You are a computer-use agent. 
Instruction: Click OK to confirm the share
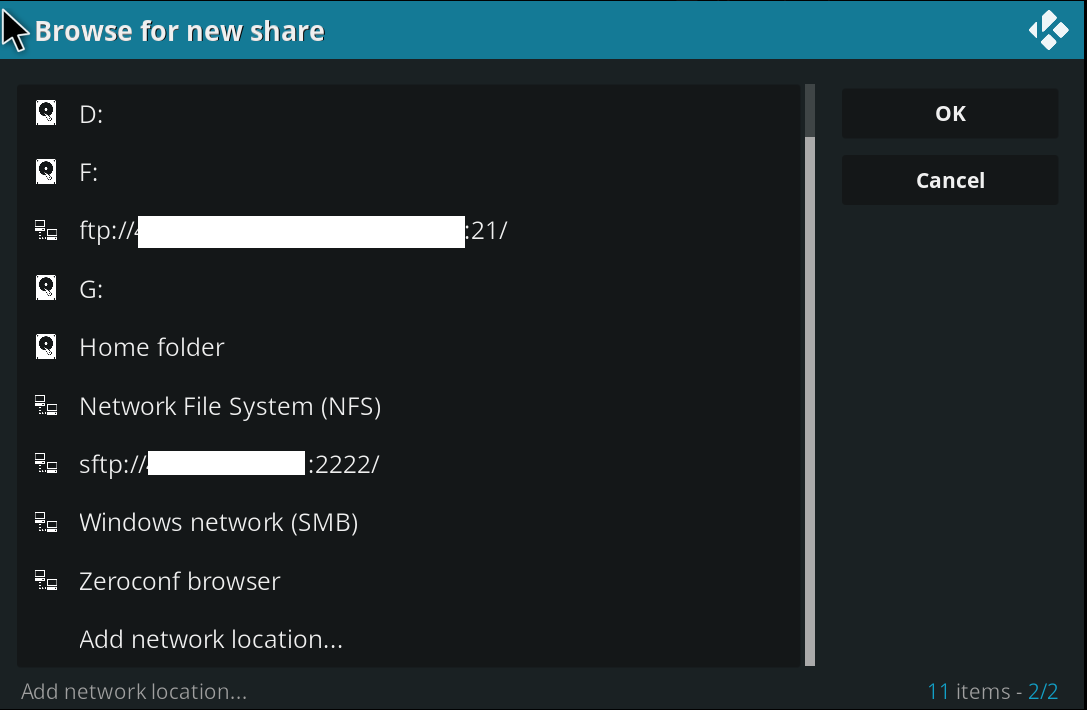click(948, 113)
